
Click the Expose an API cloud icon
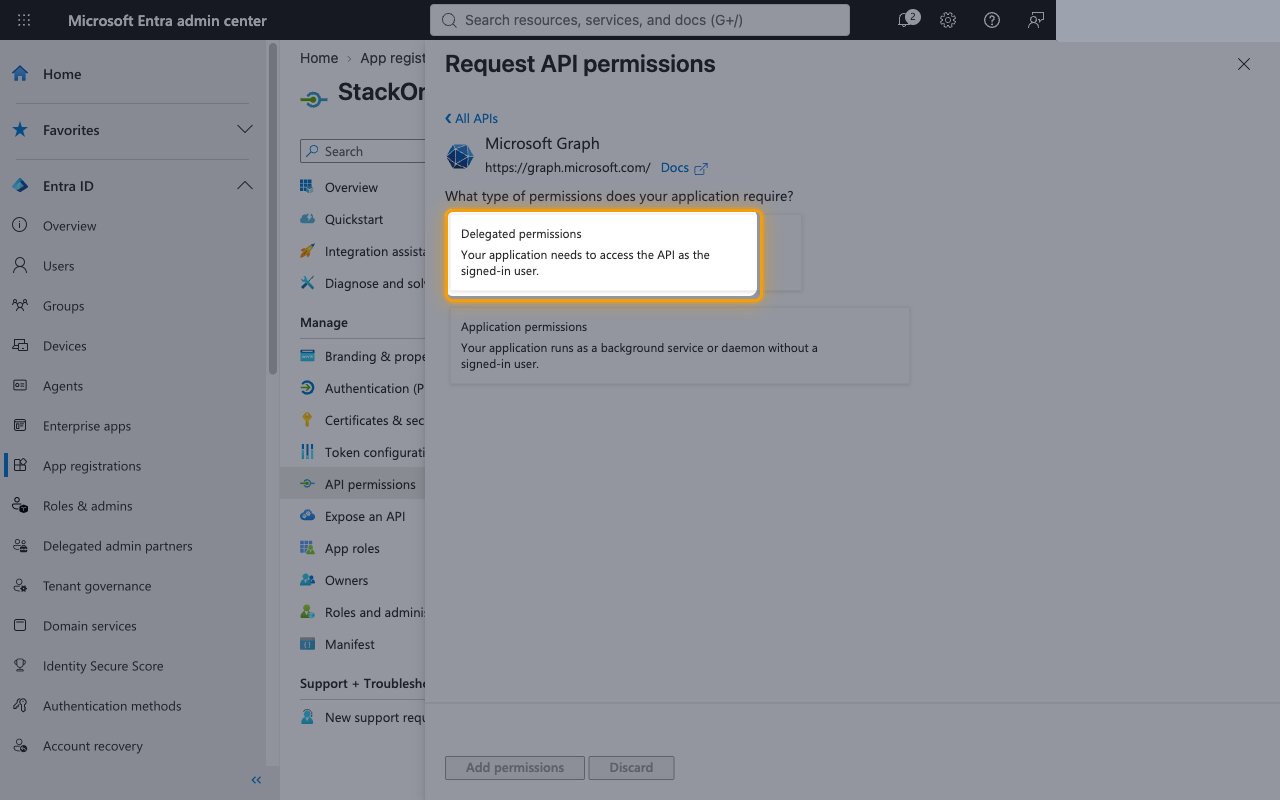point(307,516)
